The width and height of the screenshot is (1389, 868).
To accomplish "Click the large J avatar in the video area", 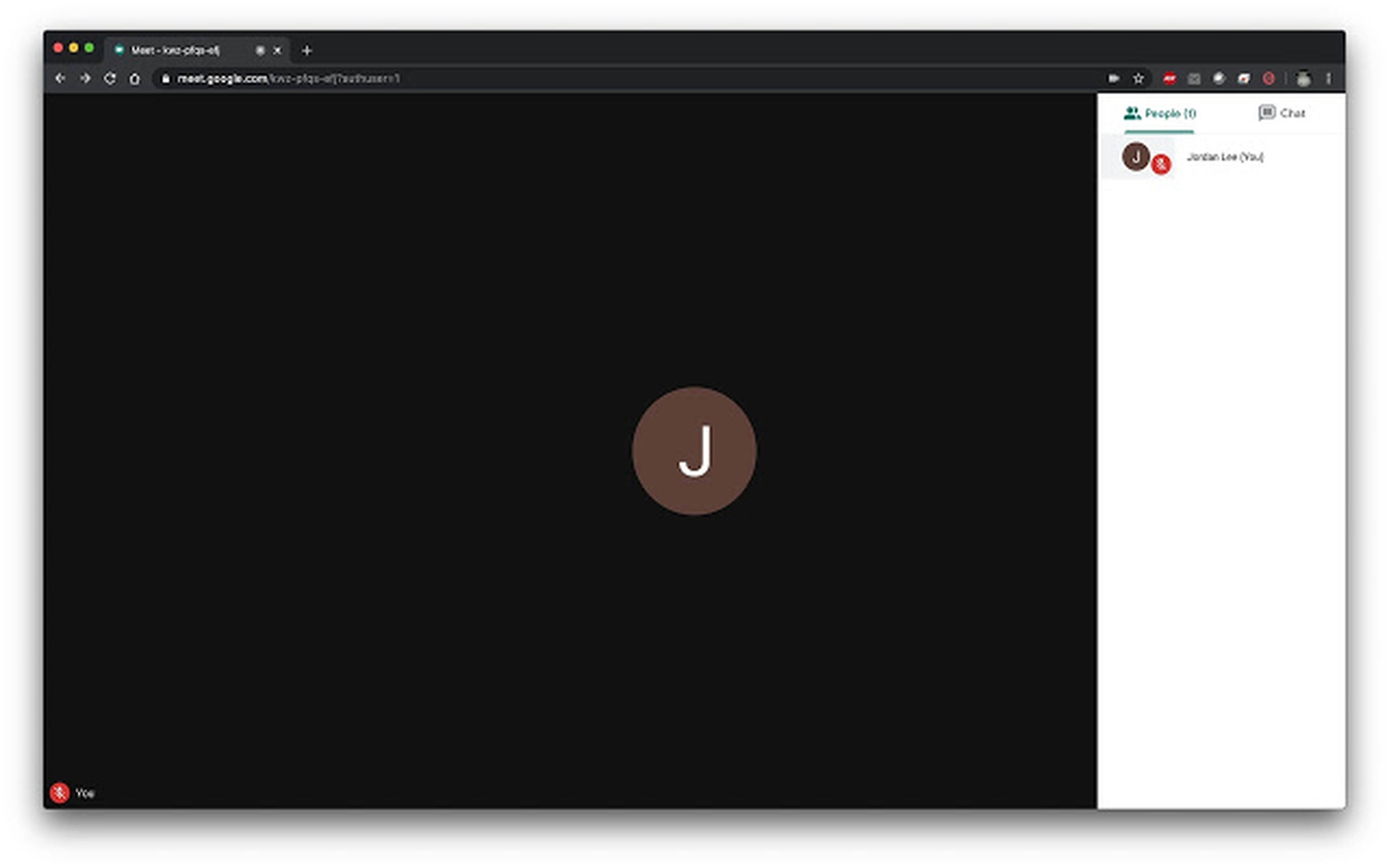I will click(x=694, y=451).
